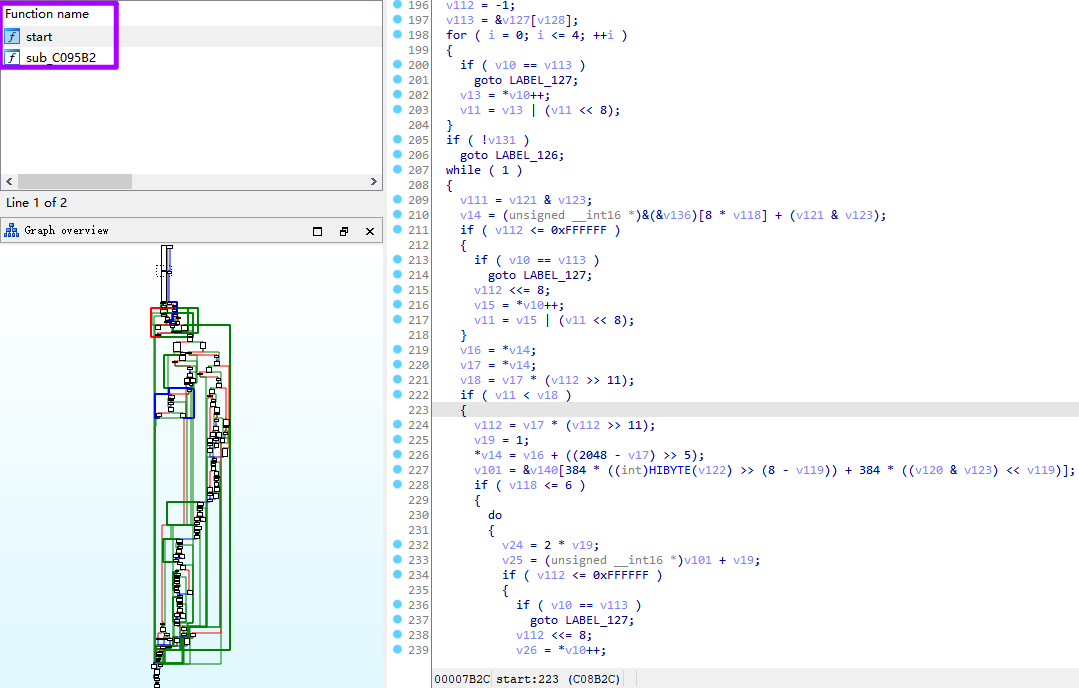Toggle the breakpoint on line 236

398,605
